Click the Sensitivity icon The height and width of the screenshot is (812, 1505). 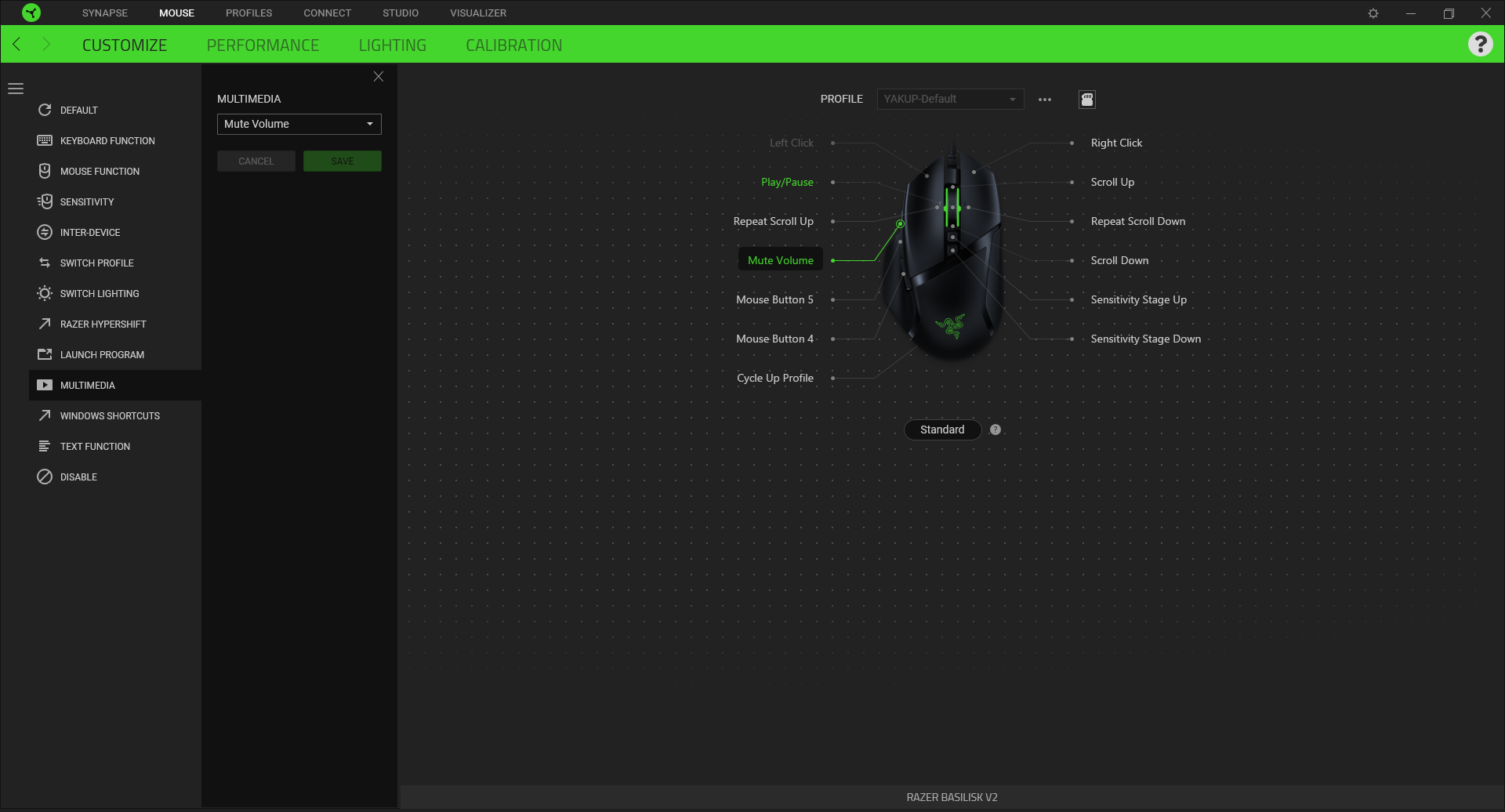tap(45, 201)
